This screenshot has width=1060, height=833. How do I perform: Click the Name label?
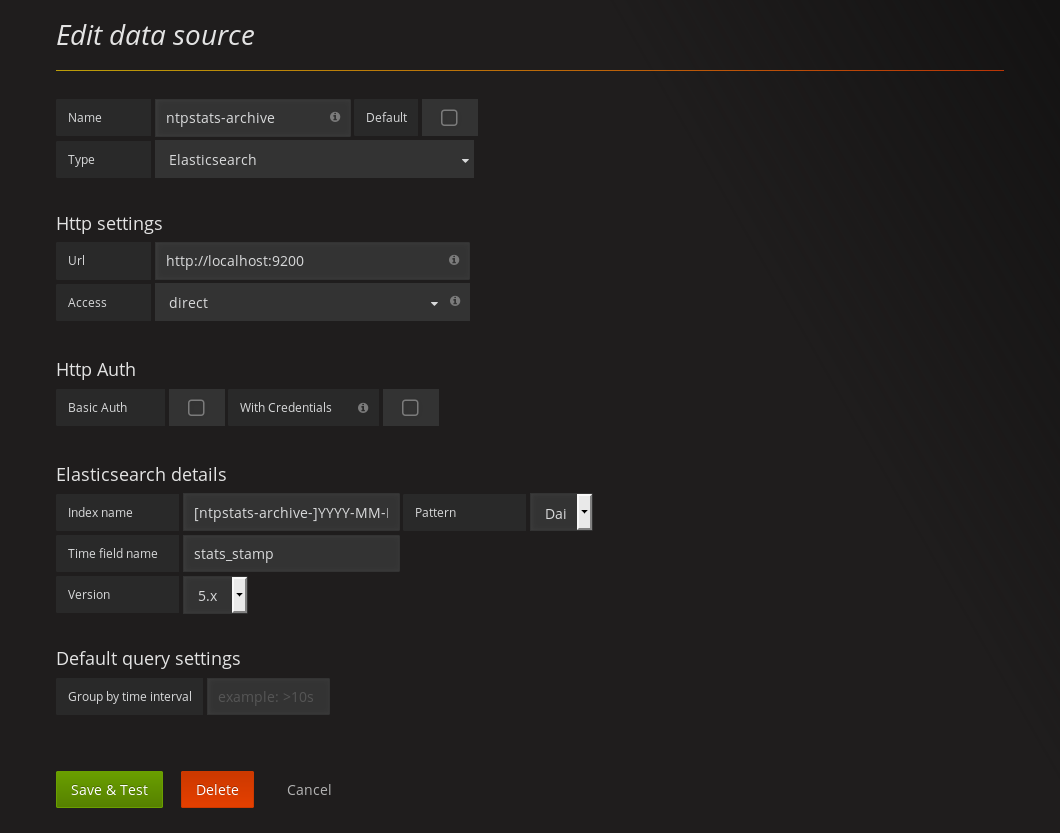pyautogui.click(x=85, y=118)
